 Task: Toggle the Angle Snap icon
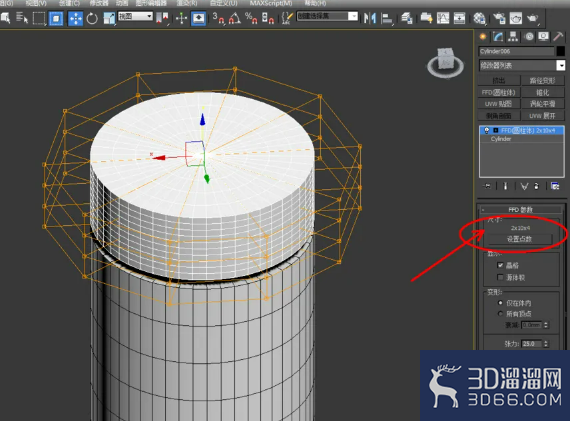[x=234, y=18]
